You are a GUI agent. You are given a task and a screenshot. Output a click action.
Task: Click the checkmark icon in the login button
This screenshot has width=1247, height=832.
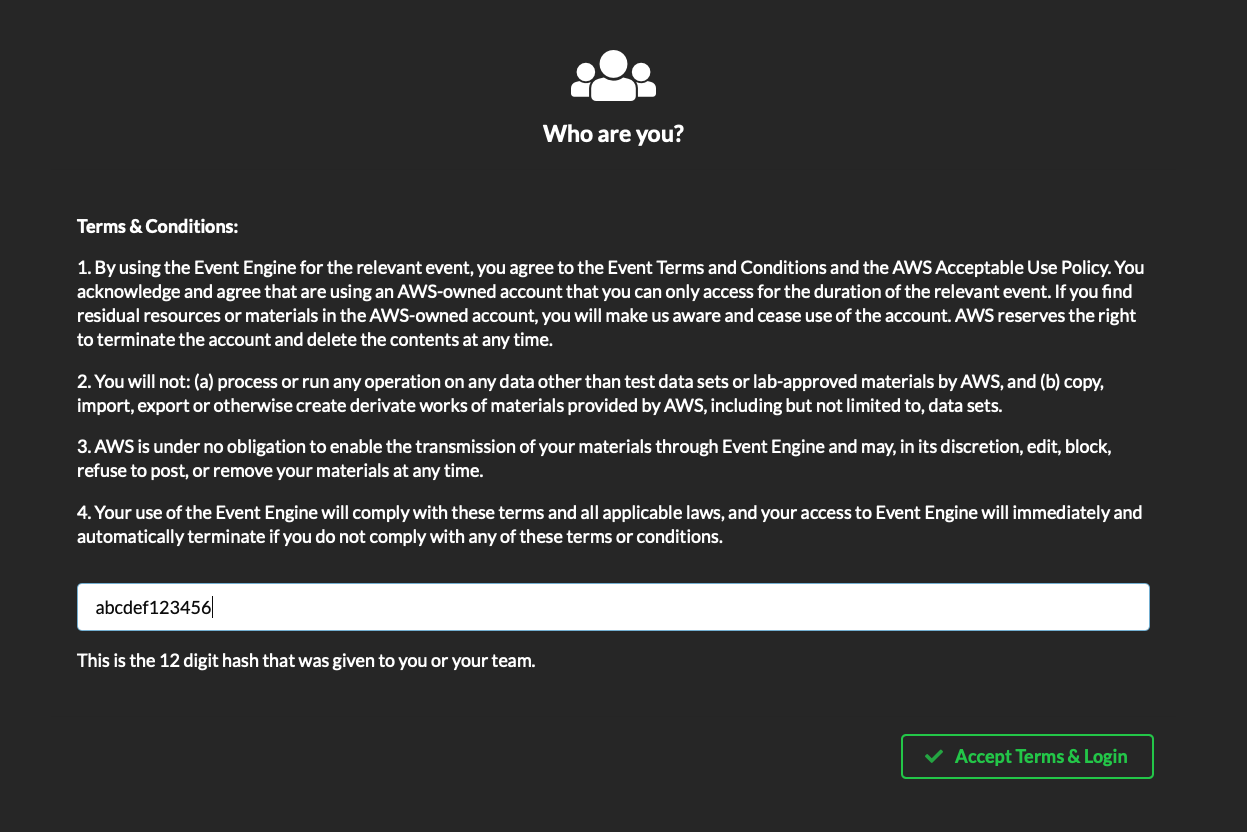pyautogui.click(x=934, y=757)
